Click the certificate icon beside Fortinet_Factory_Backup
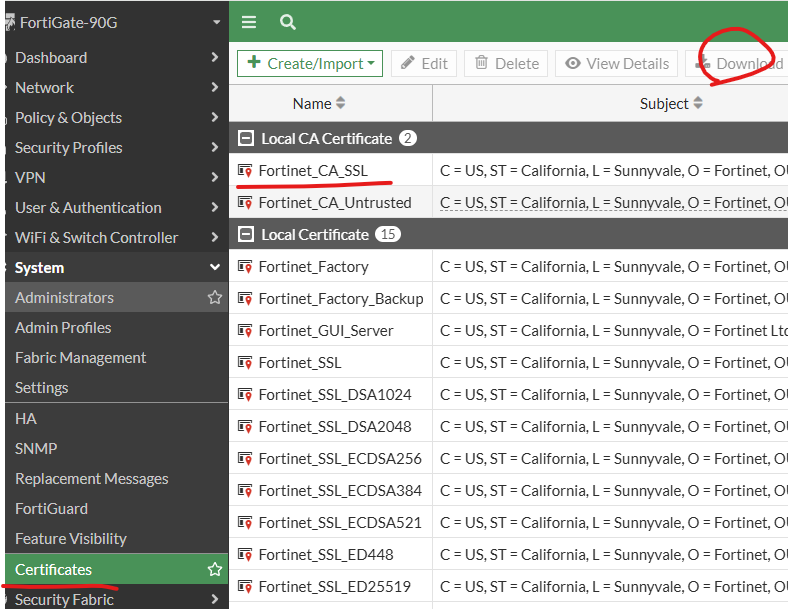 [245, 298]
